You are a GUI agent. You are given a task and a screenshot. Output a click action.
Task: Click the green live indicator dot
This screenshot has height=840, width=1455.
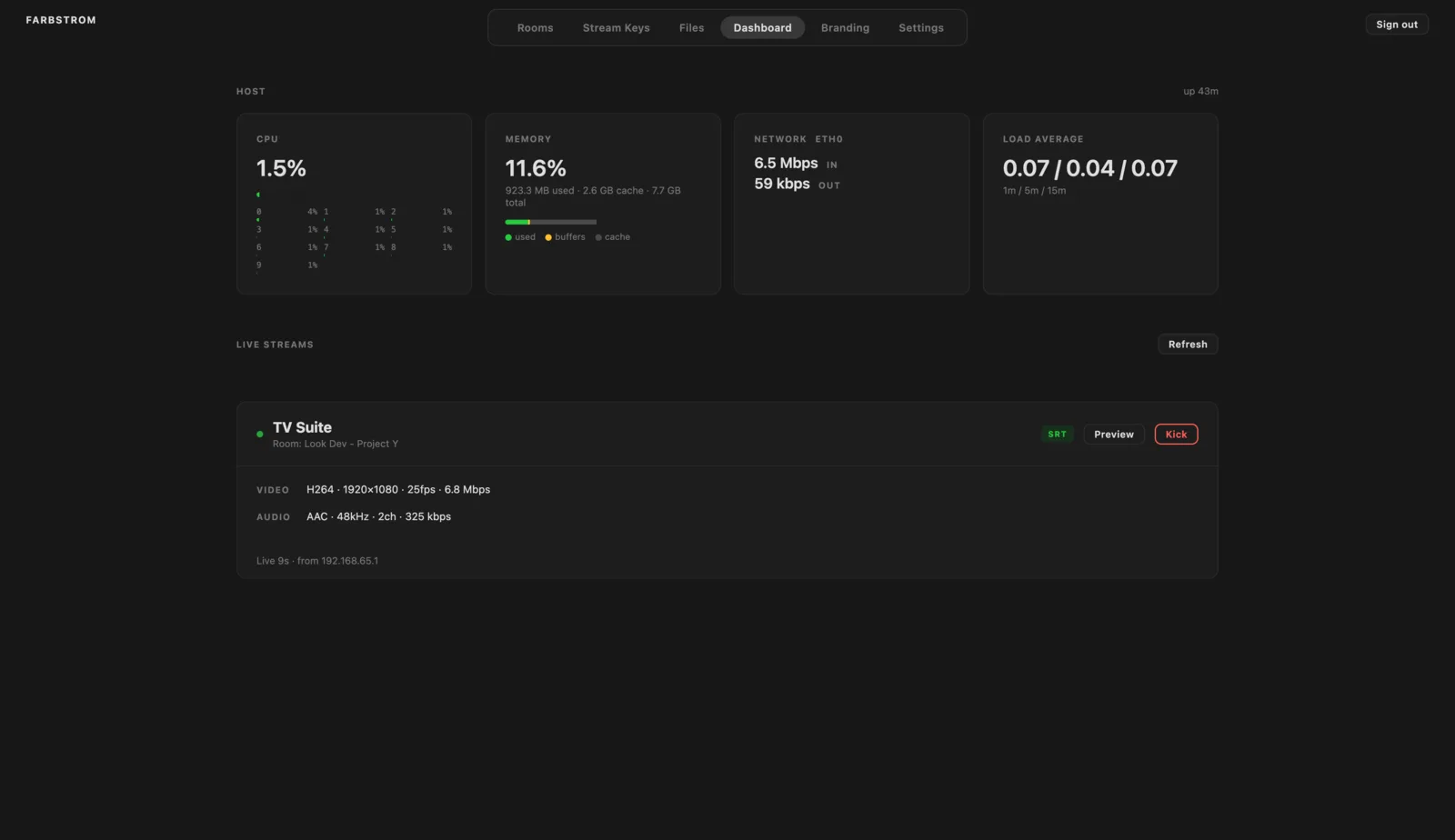click(x=260, y=435)
